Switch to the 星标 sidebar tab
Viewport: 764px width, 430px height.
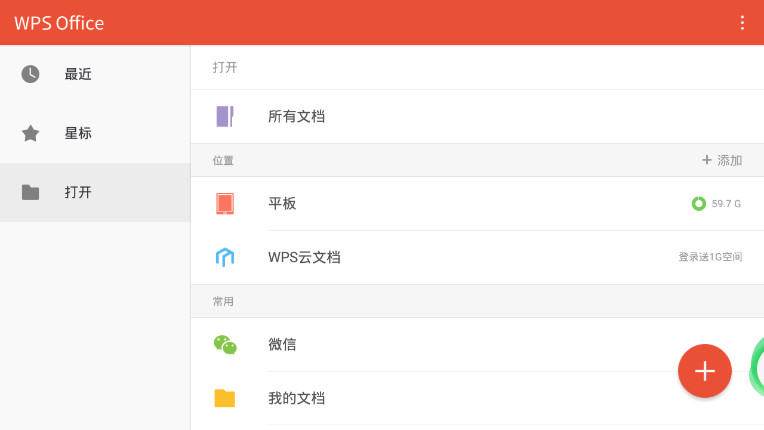(95, 133)
